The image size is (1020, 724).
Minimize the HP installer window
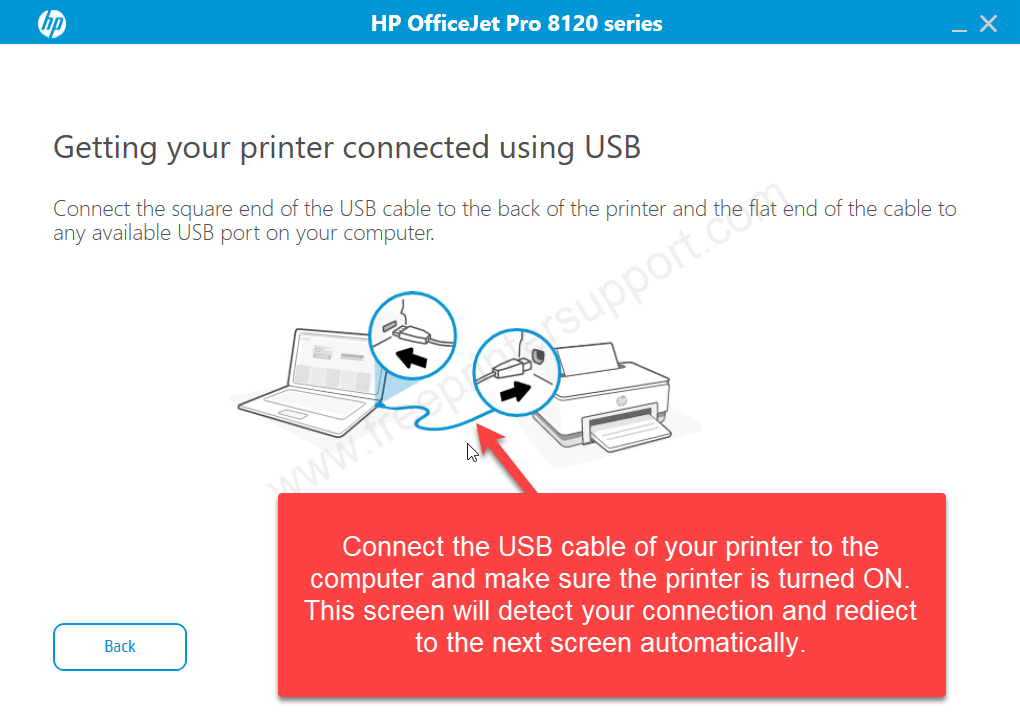pos(959,25)
